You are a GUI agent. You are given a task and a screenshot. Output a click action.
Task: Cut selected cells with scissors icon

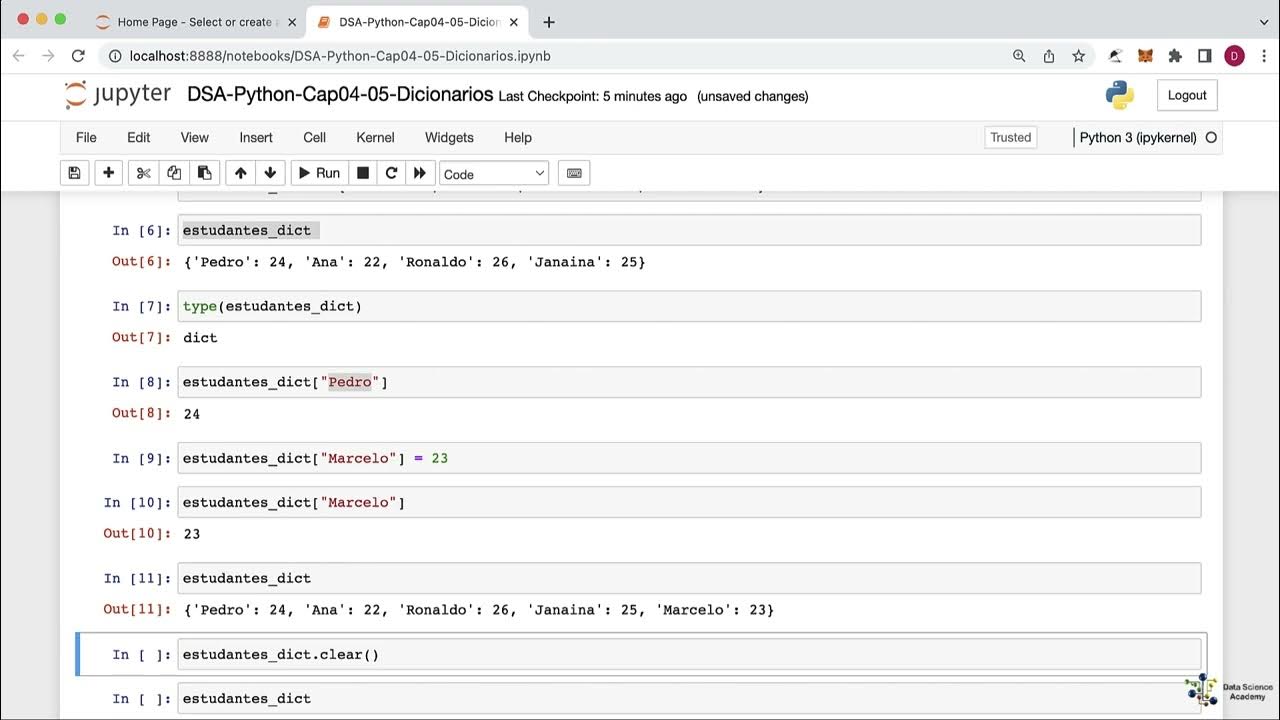click(144, 173)
